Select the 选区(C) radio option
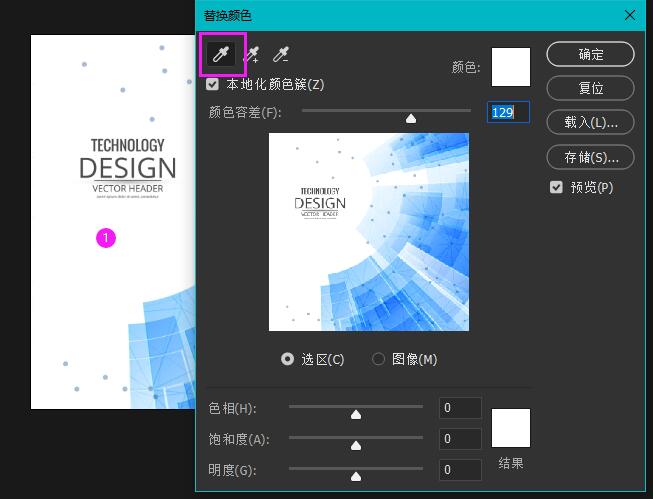 (287, 359)
